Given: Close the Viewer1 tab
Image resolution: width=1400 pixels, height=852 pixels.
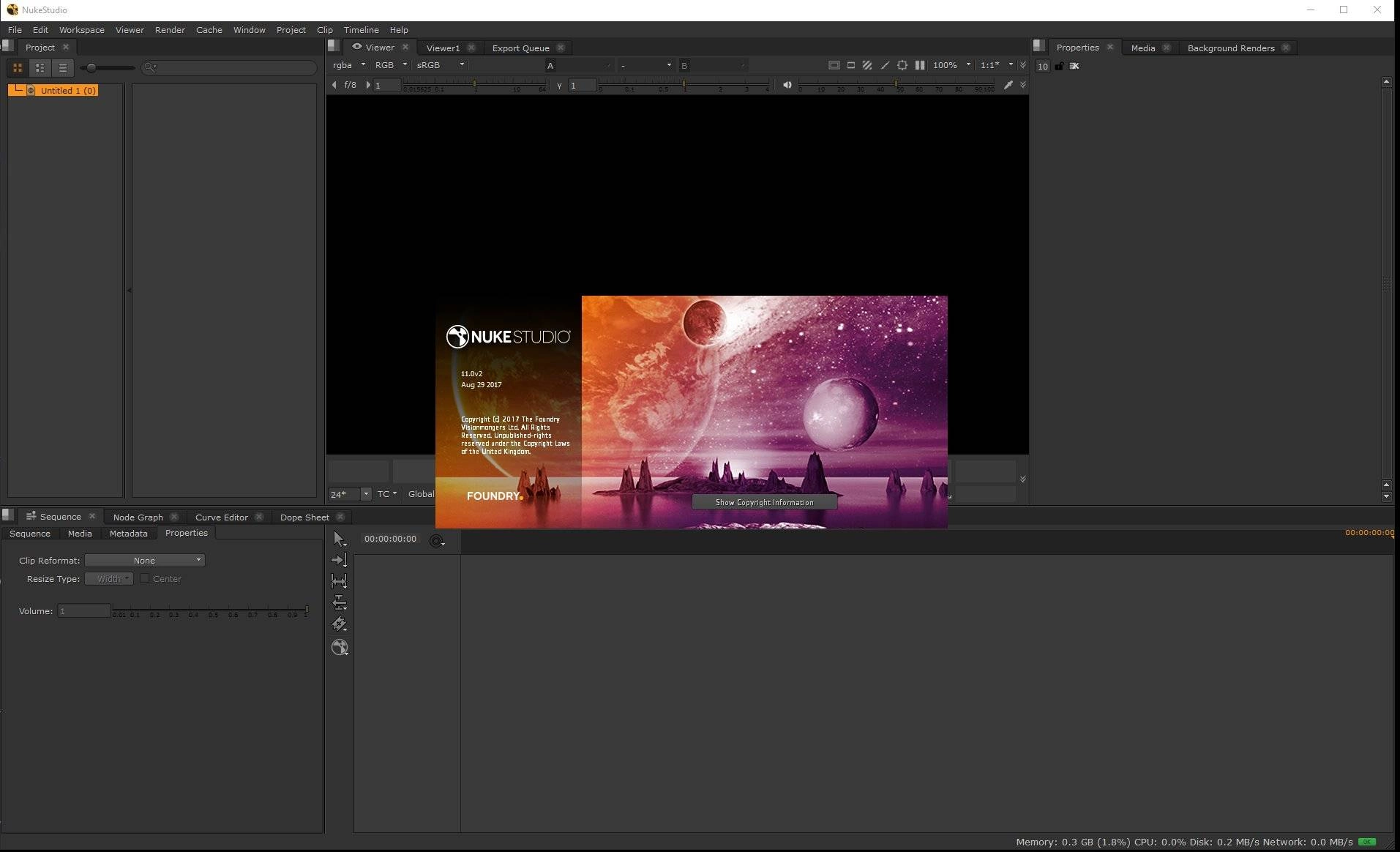Looking at the screenshot, I should (471, 48).
